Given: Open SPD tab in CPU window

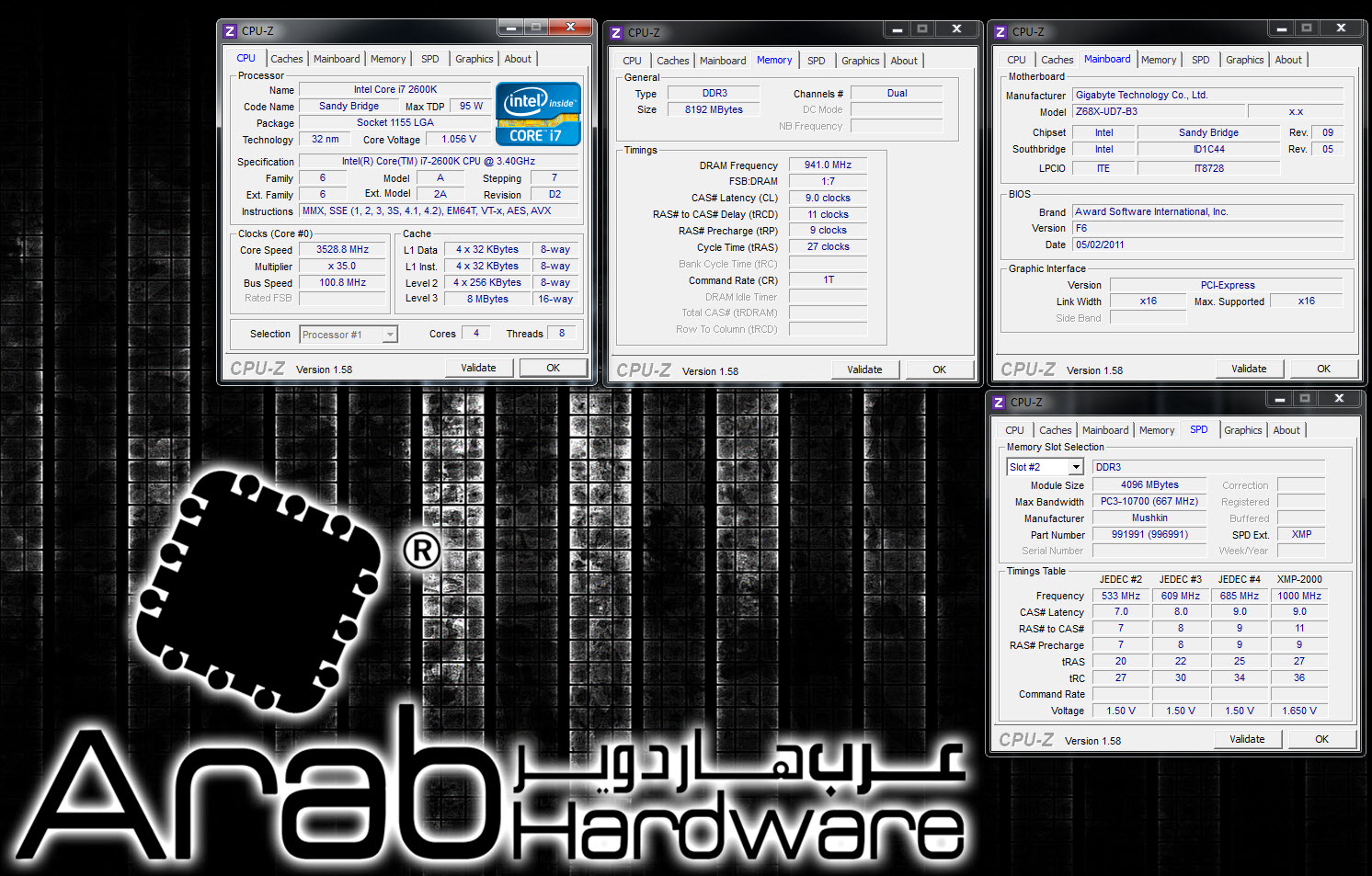Looking at the screenshot, I should pyautogui.click(x=430, y=59).
